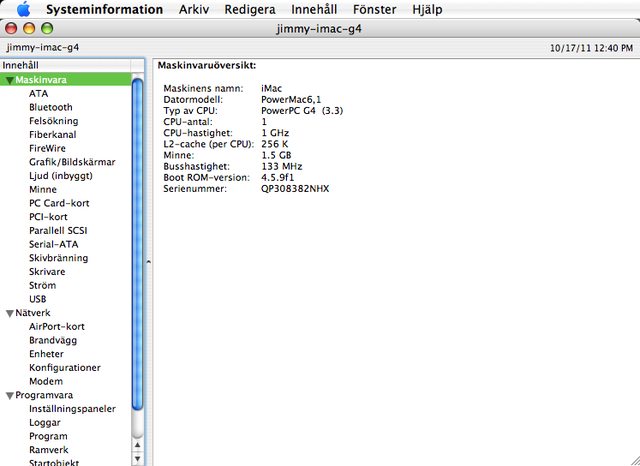
Task: Click the CPU-hastighet value 1 GHz
Action: pos(275,133)
